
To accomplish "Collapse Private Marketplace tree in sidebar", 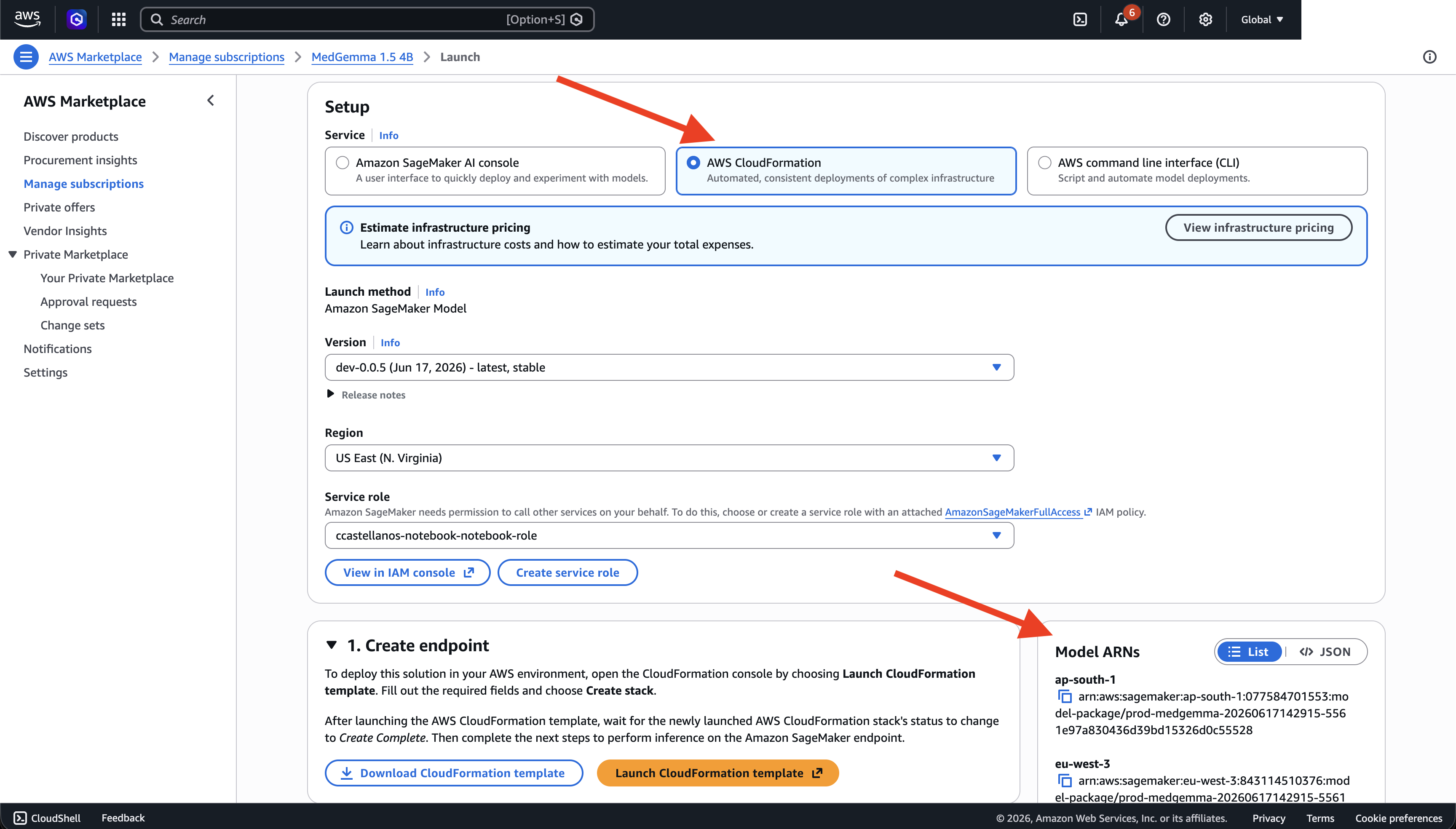I will pos(13,254).
